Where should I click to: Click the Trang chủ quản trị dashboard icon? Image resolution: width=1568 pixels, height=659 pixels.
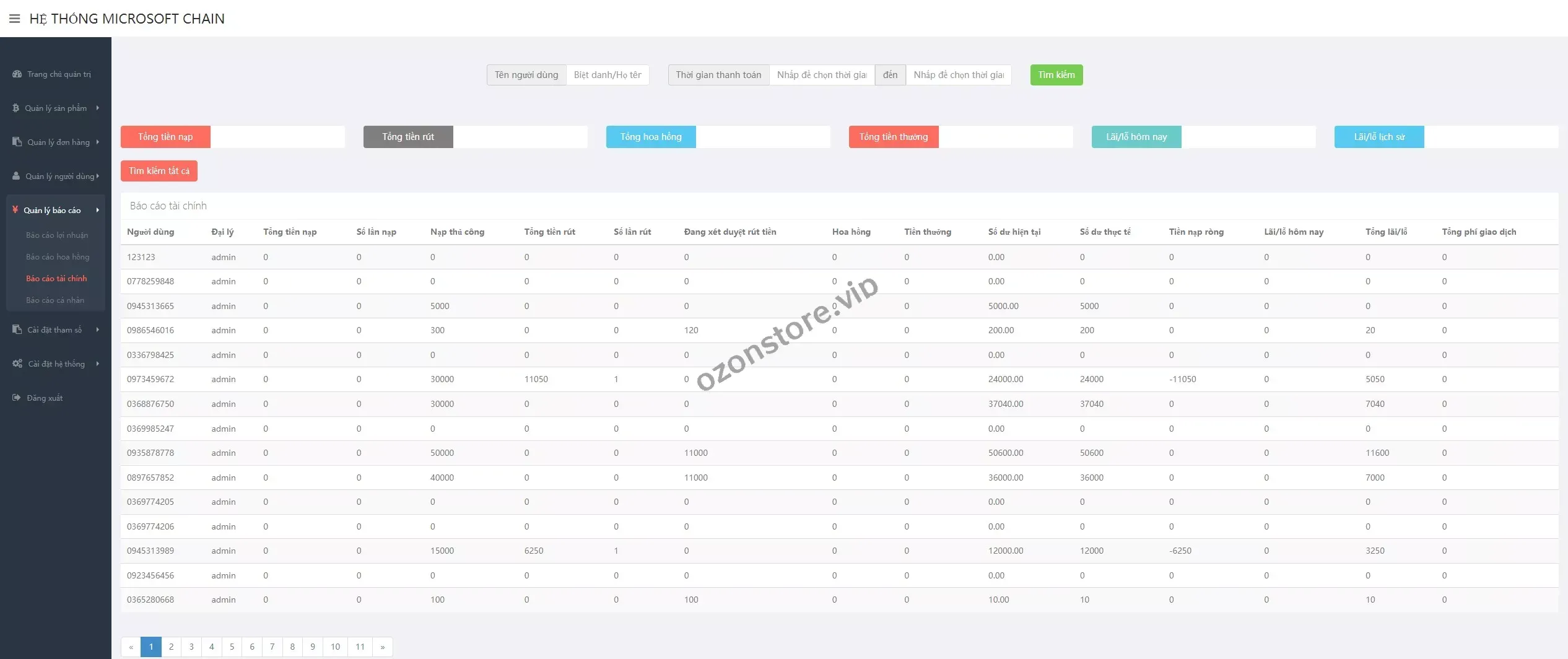click(17, 74)
